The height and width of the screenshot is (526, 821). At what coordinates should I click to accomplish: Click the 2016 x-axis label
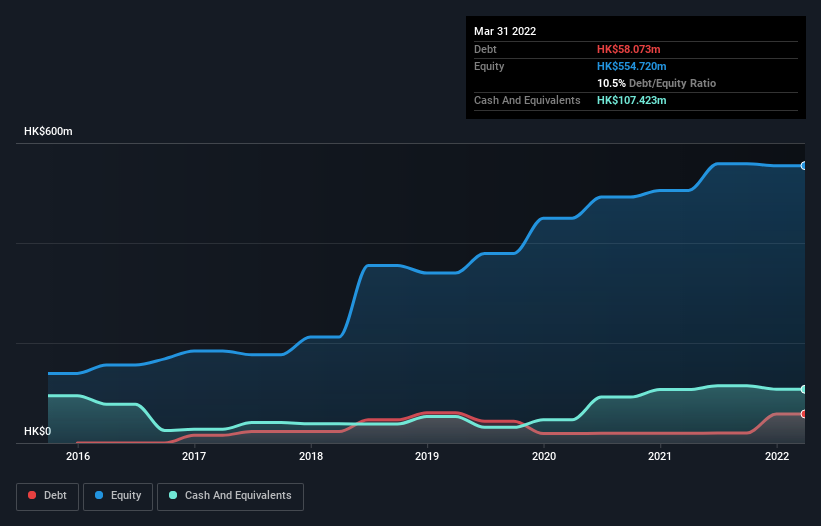(x=78, y=456)
